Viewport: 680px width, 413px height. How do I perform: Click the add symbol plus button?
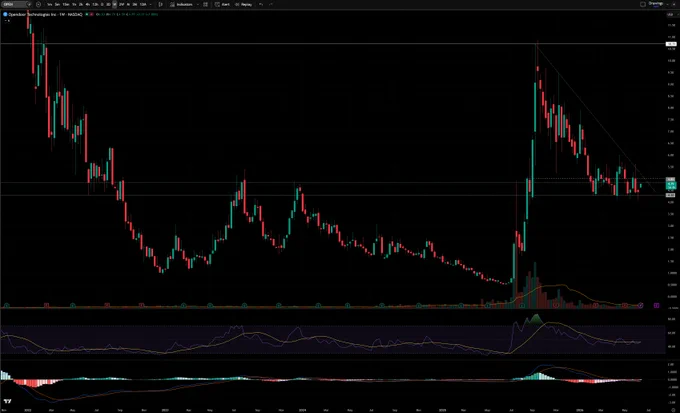[x=39, y=4]
